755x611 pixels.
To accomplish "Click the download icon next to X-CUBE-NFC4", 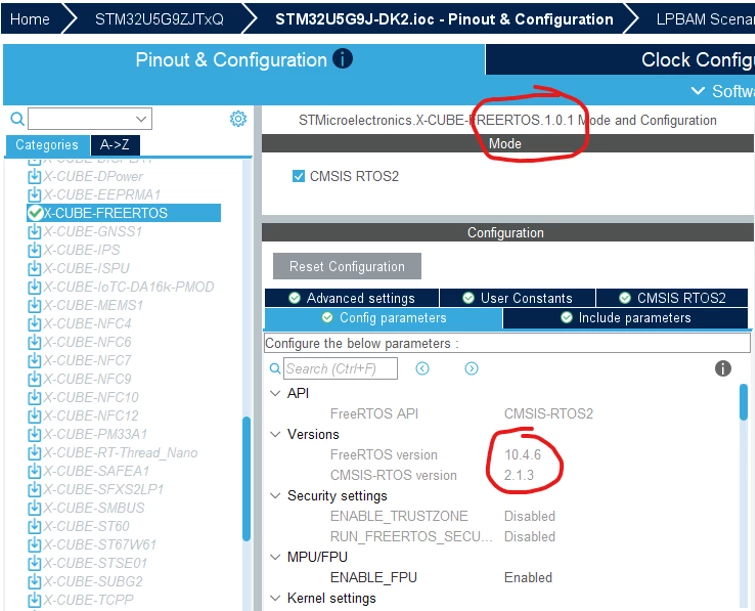I will [34, 324].
